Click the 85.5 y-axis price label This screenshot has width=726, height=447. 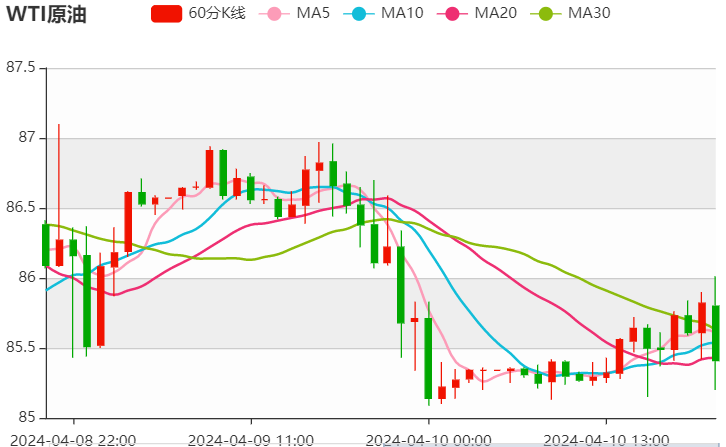pyautogui.click(x=20, y=348)
